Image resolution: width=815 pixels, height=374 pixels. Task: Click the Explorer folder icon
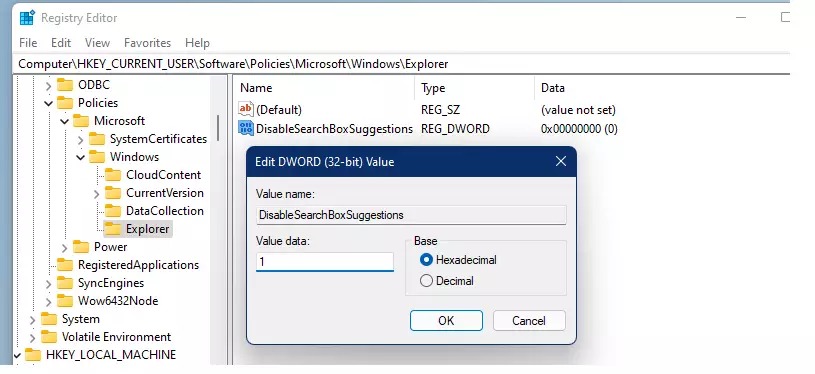pyautogui.click(x=113, y=229)
